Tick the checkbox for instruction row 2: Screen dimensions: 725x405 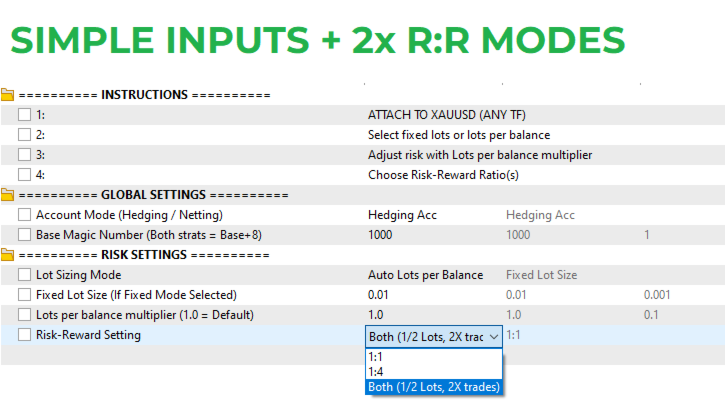click(25, 135)
